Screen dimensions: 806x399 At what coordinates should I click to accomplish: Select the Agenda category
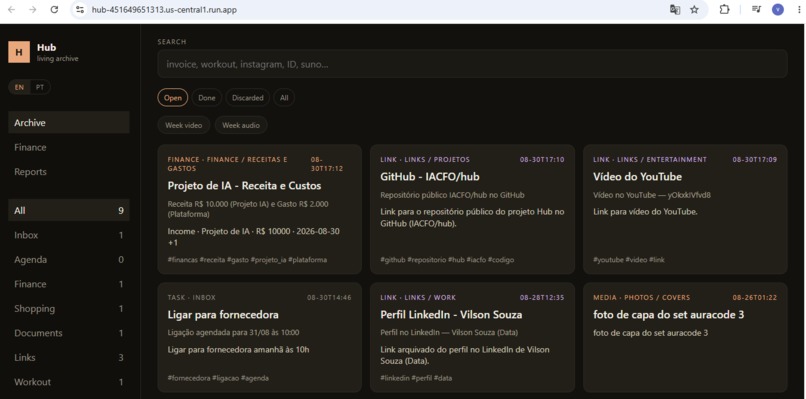tap(69, 260)
